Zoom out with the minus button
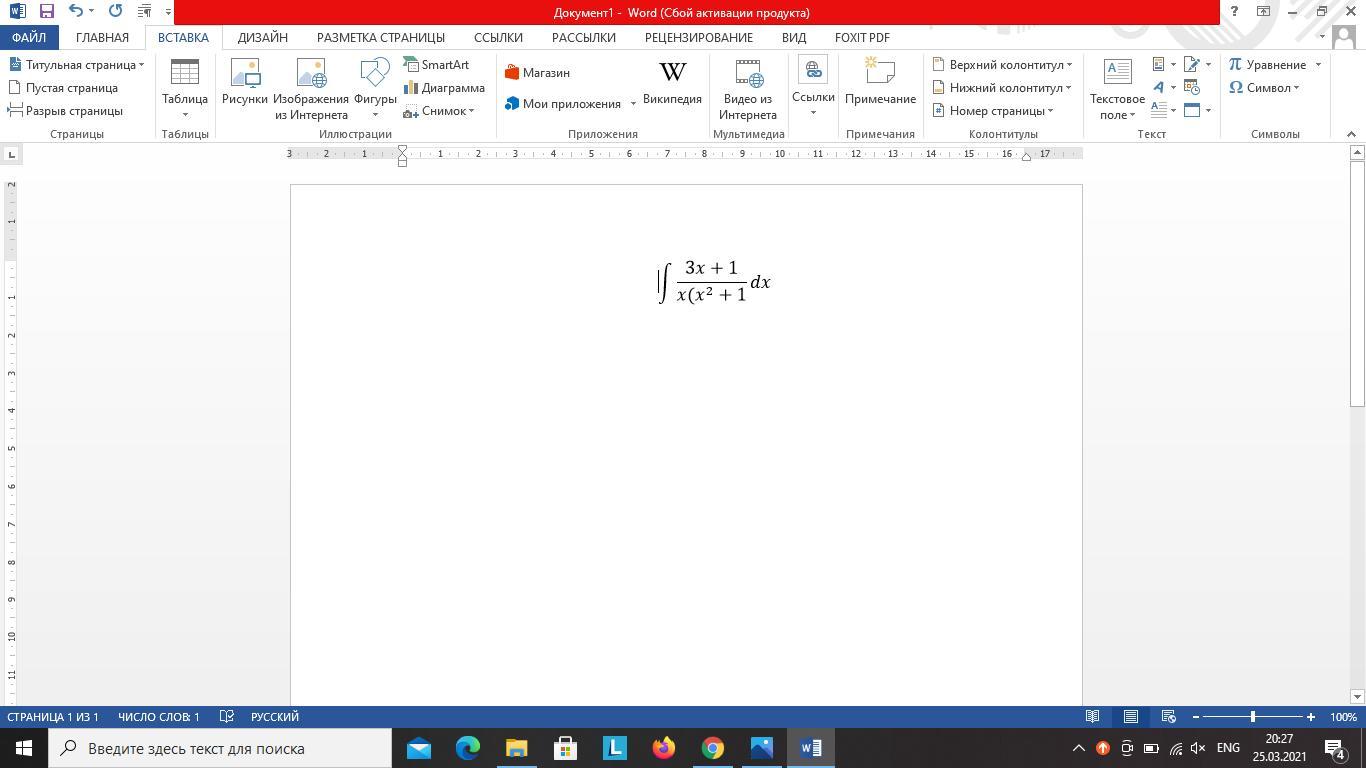The height and width of the screenshot is (768, 1366). 1196,717
